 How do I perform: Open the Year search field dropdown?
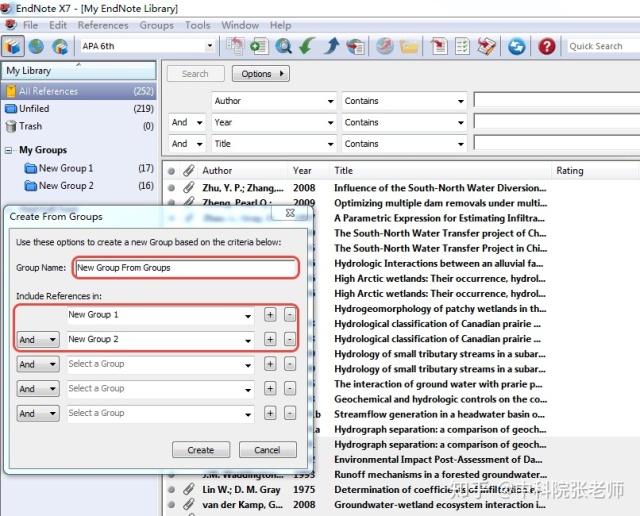click(x=331, y=122)
